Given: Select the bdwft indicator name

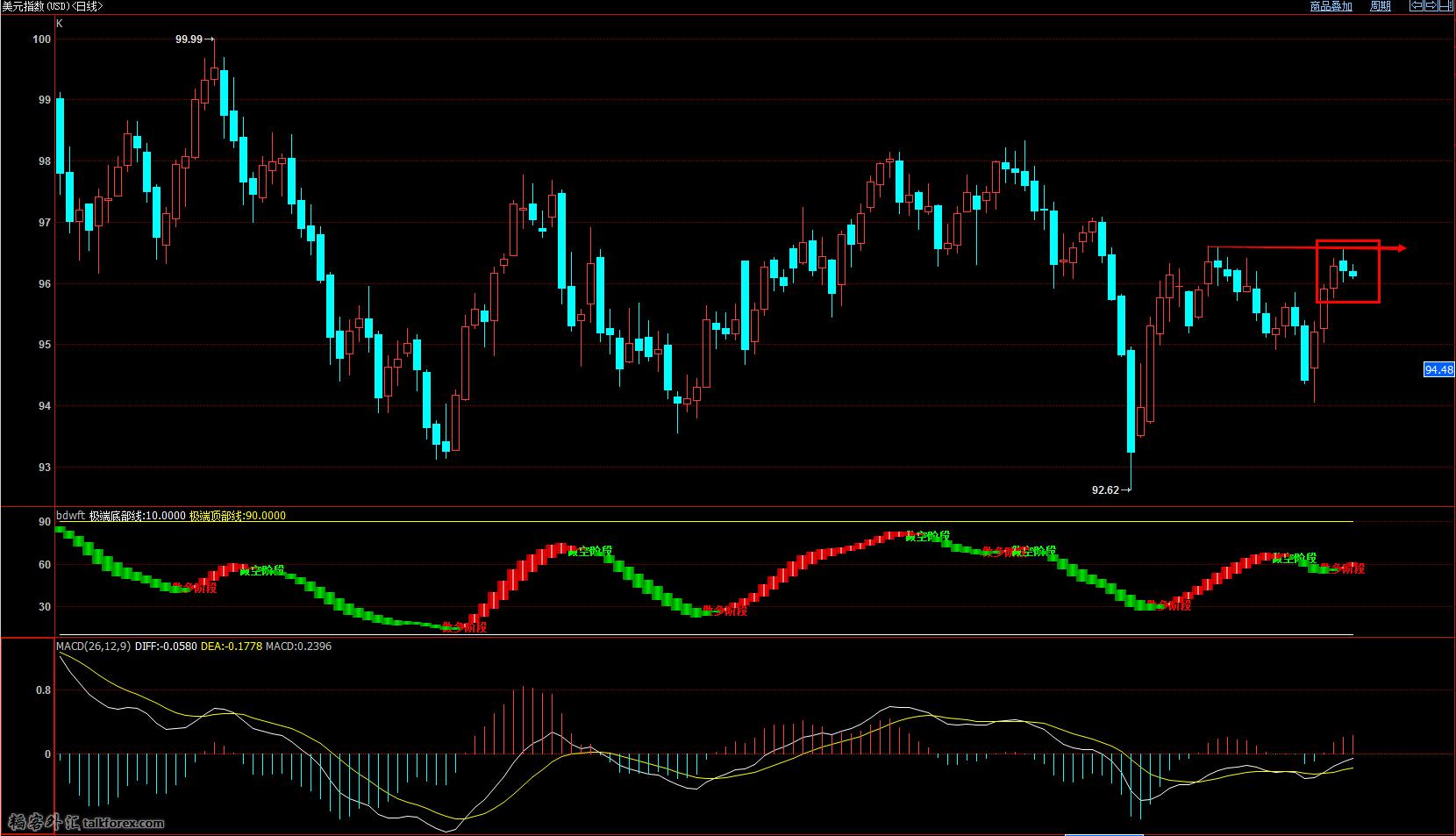Looking at the screenshot, I should pos(70,516).
